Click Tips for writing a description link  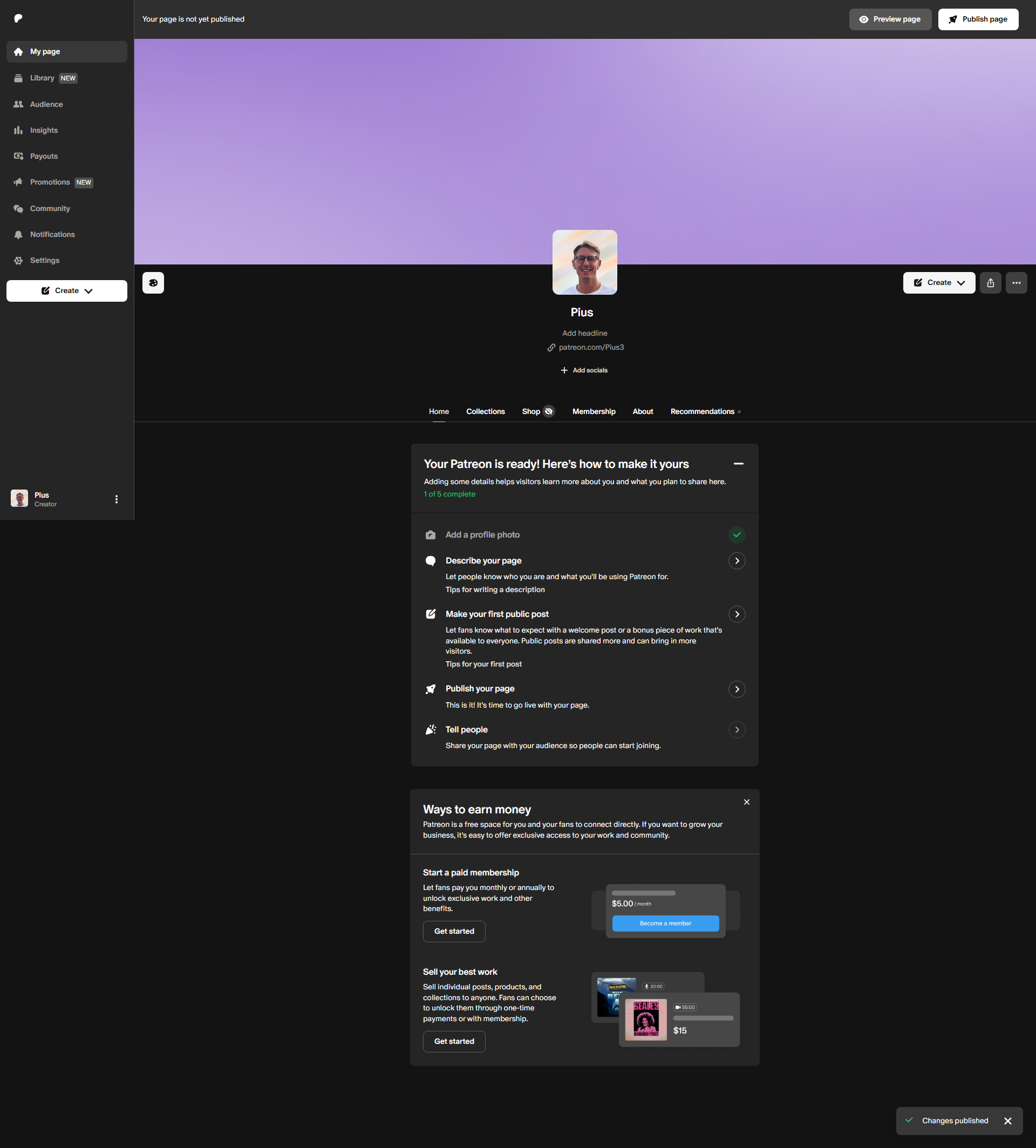point(495,590)
